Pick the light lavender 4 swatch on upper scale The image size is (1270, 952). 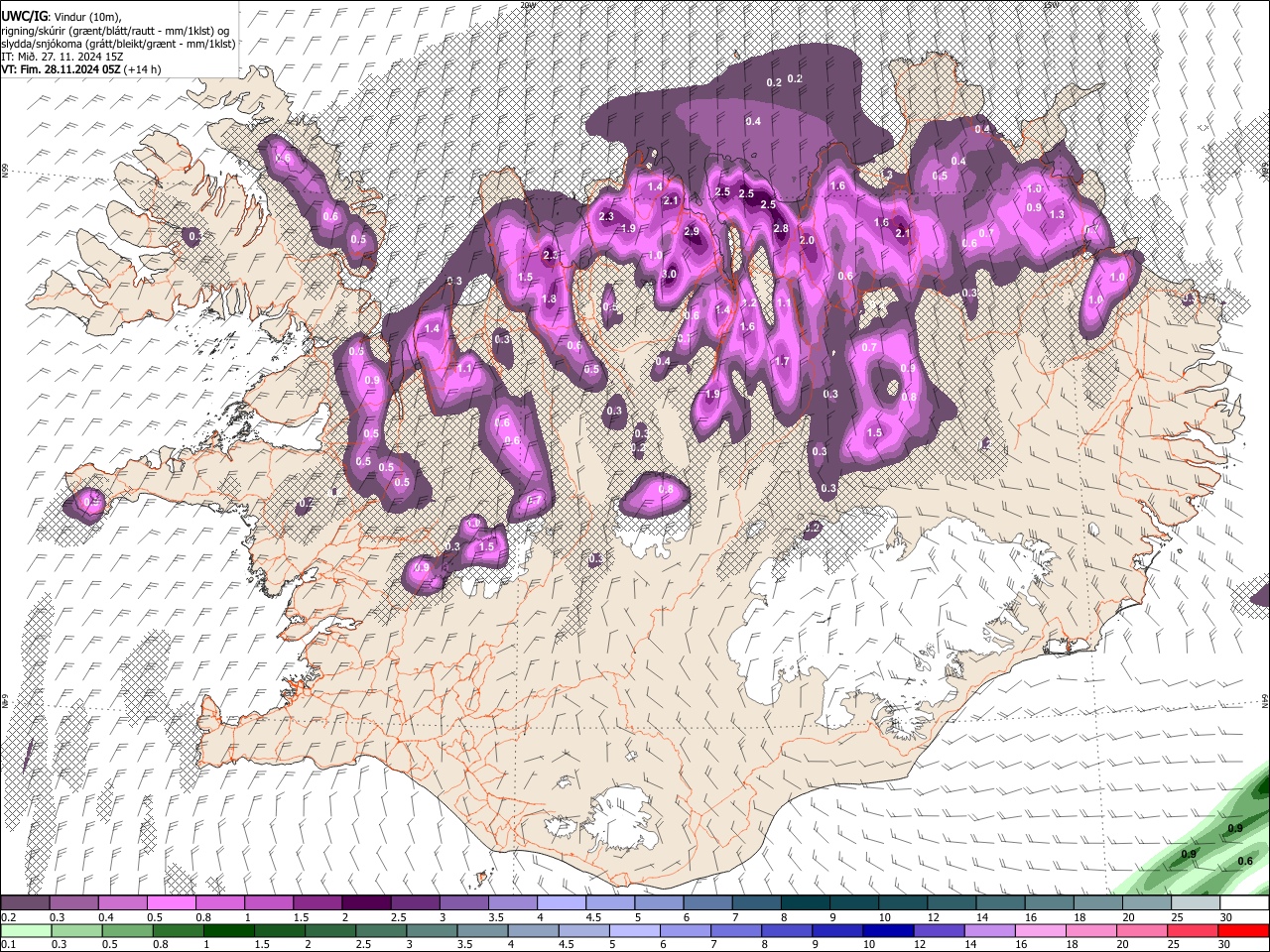coord(561,903)
